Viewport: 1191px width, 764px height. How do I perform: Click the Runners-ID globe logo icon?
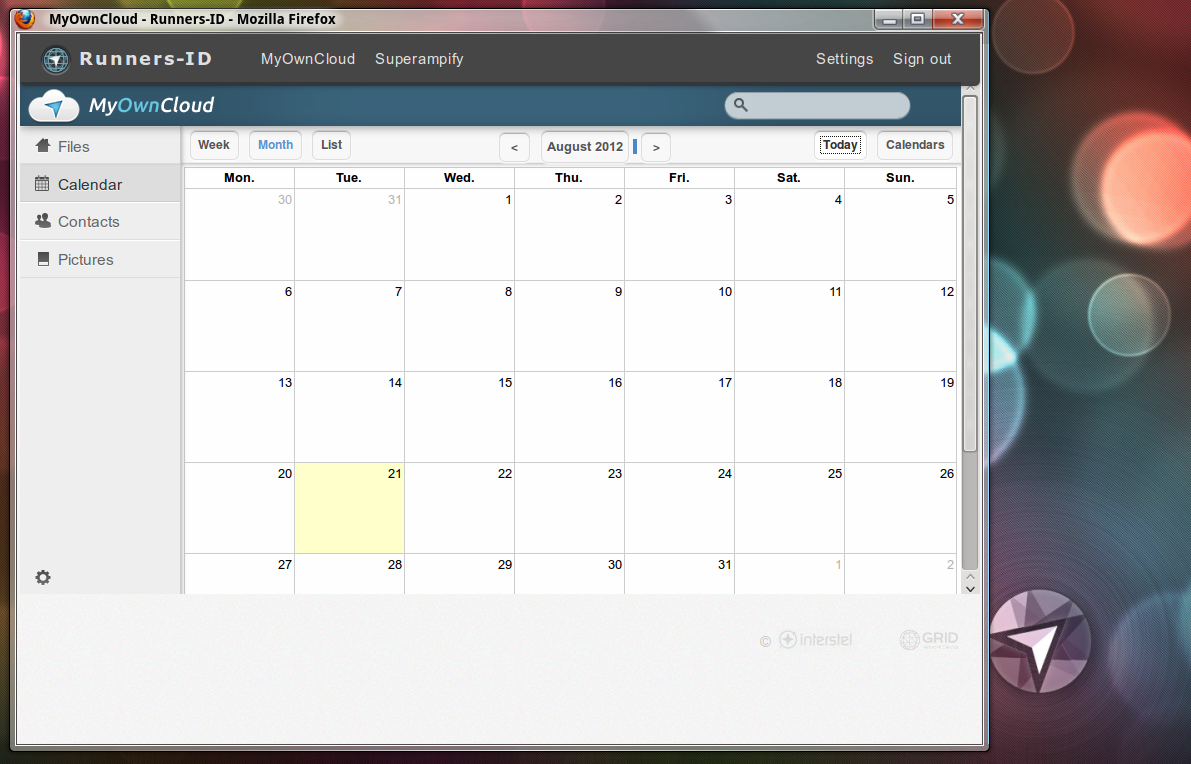[55, 59]
